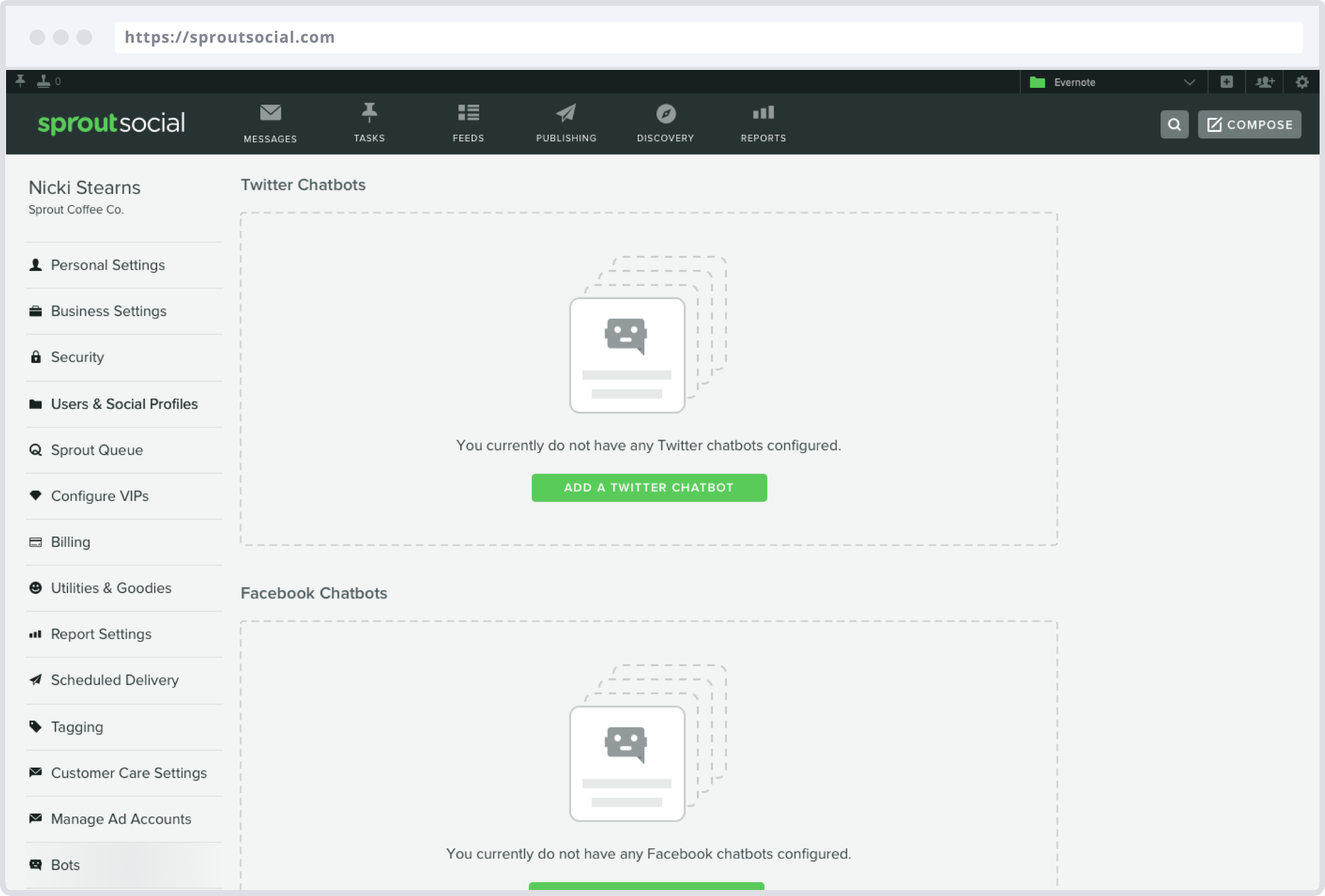This screenshot has width=1325, height=896.
Task: Open the Publishing paper plane icon
Action: coord(566,113)
